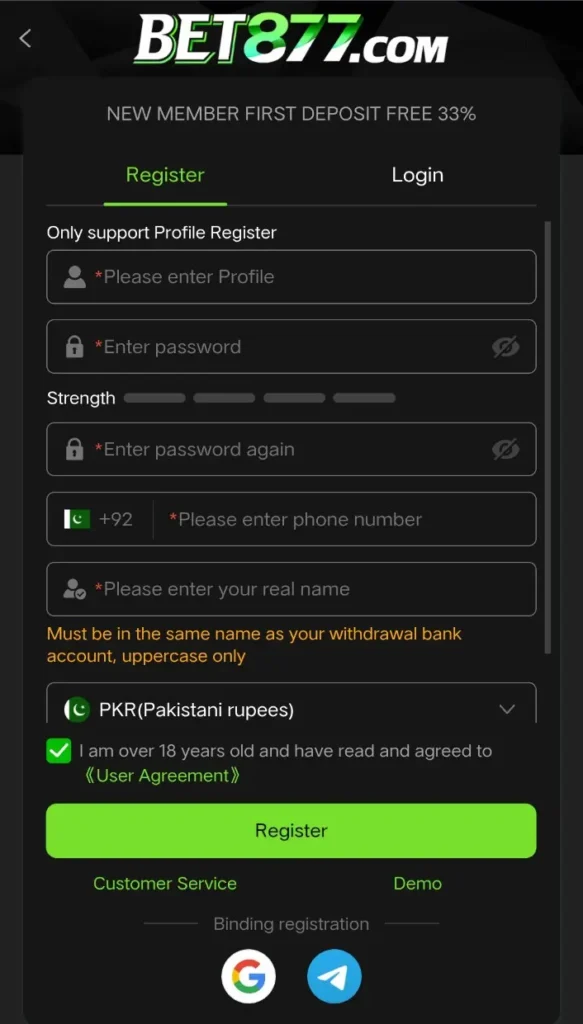
Task: Open Customer Service
Action: (x=165, y=884)
